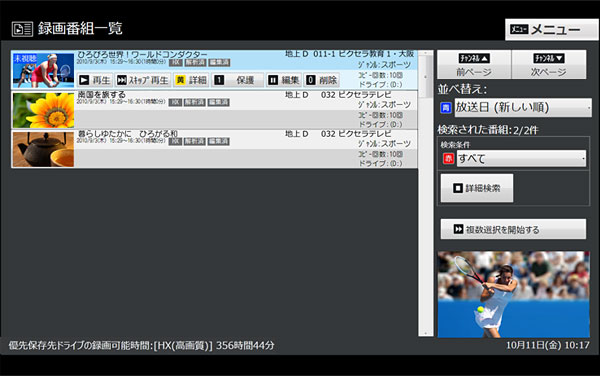Click the スキップ再生 skip-play button
Viewport: 600px width, 376px height.
coord(143,80)
